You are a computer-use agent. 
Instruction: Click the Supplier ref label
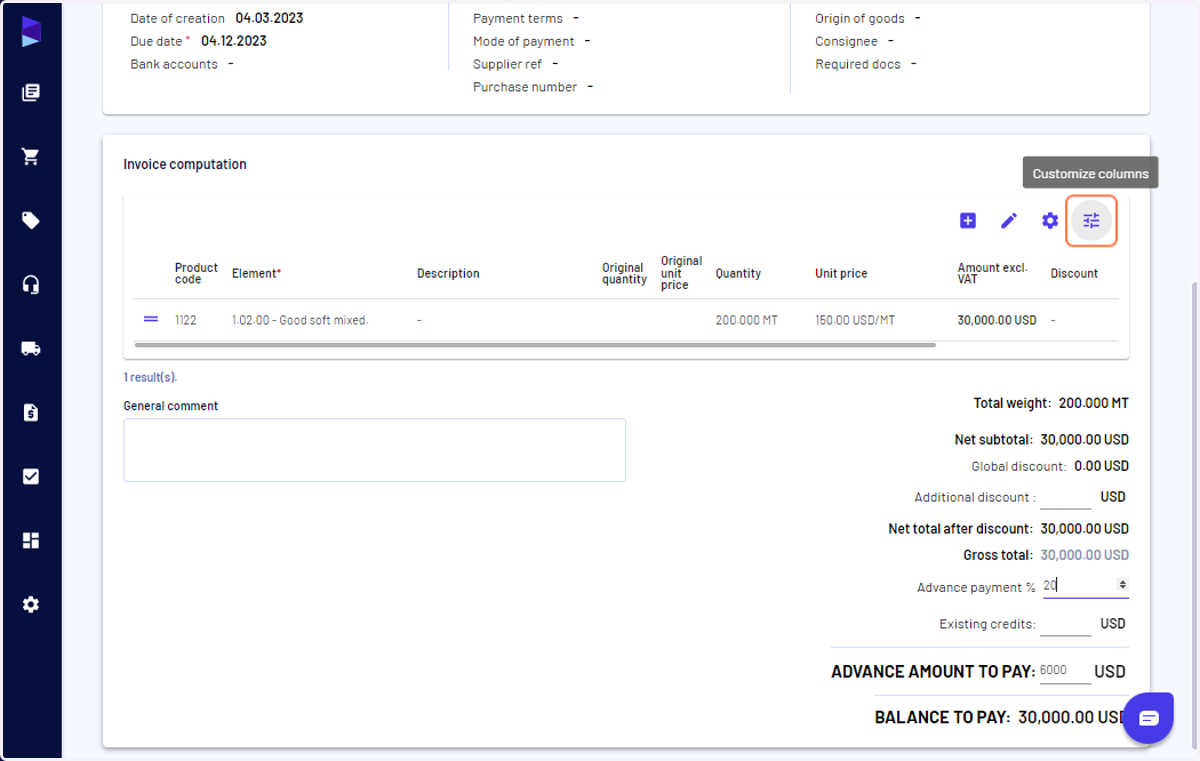coord(508,64)
